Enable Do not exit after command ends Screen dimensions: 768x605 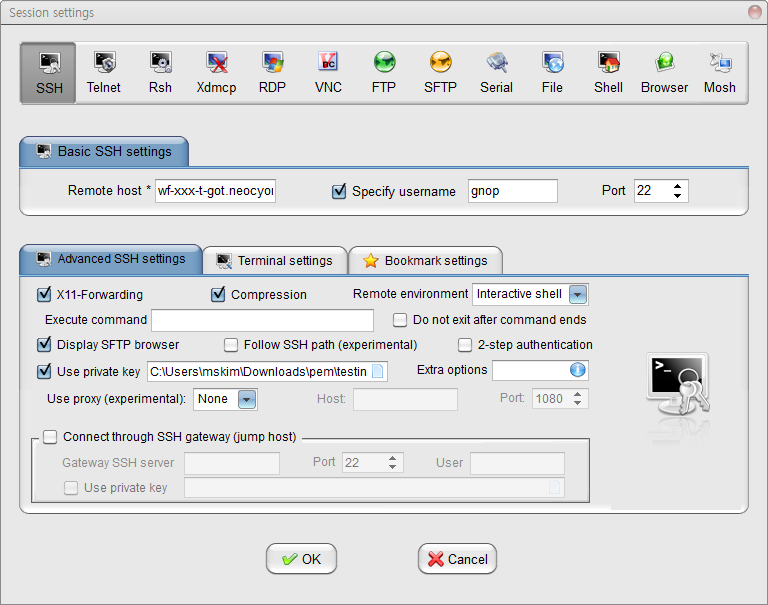[400, 320]
